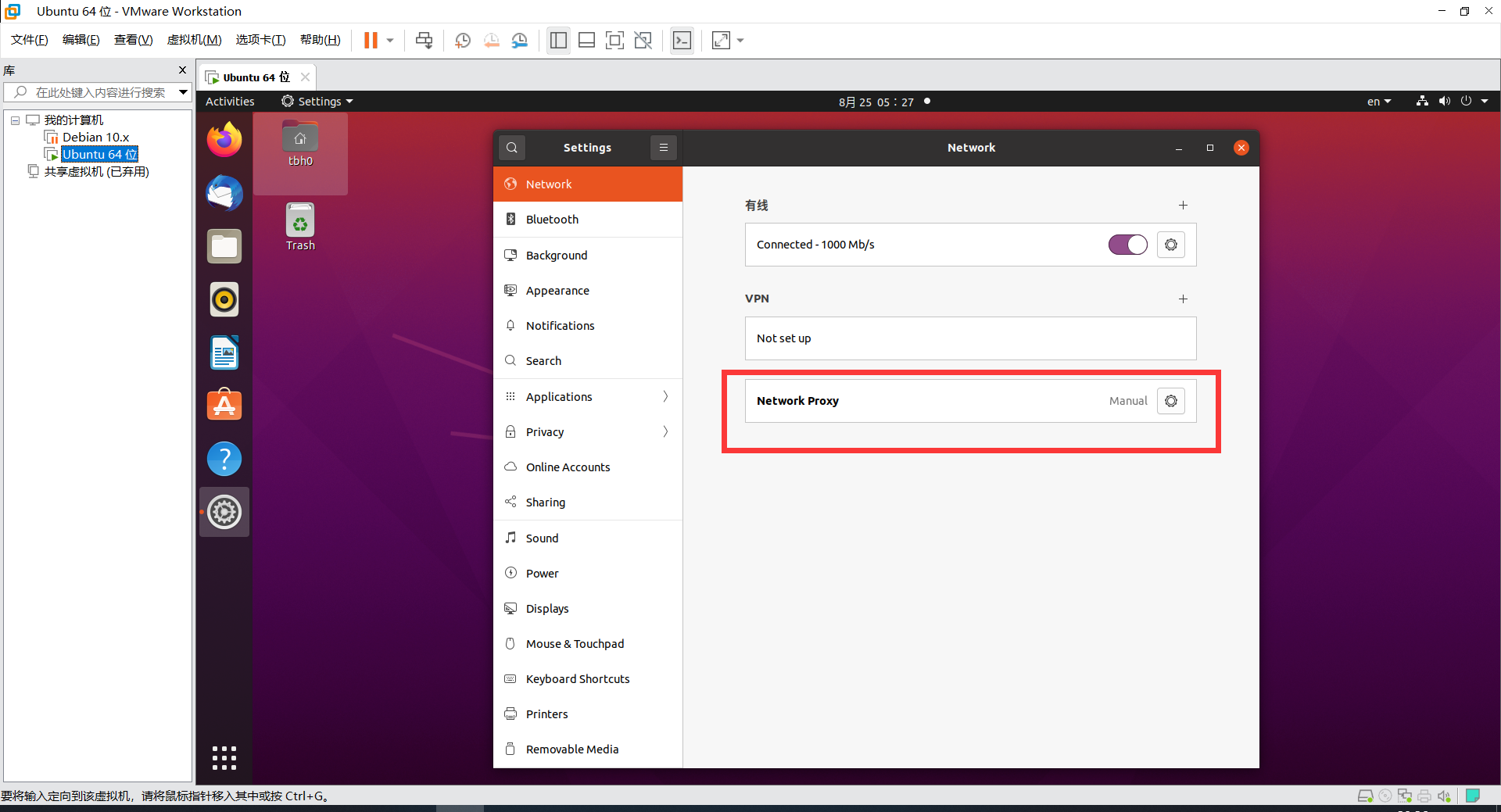Viewport: 1501px width, 812px height.
Task: Open wired connection settings gear
Action: 1170,245
